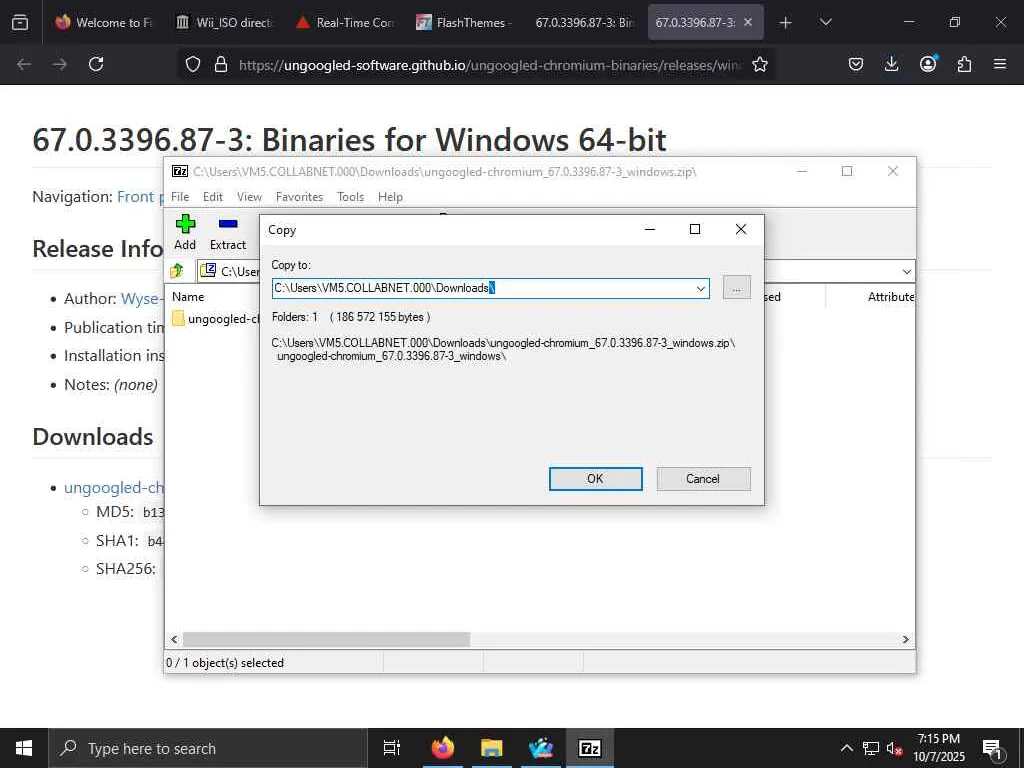Go up one folder level in 7-Zip
1024x768 pixels.
point(176,270)
